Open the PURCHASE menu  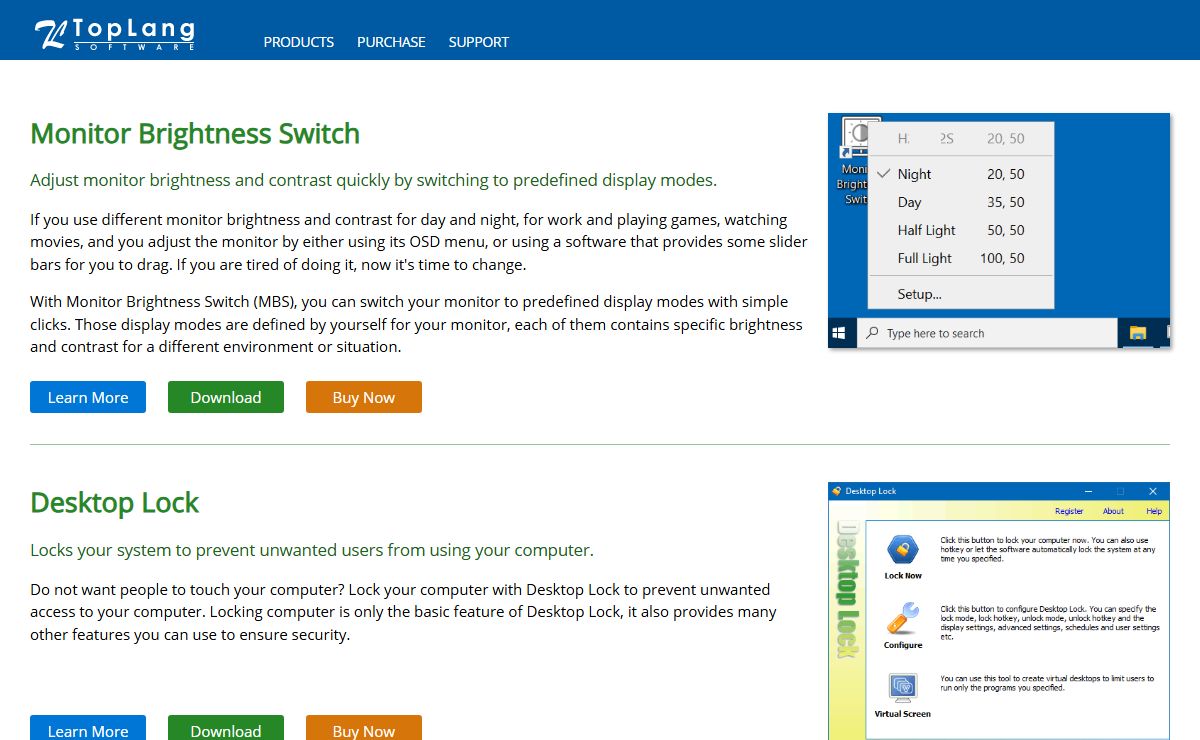click(x=391, y=42)
